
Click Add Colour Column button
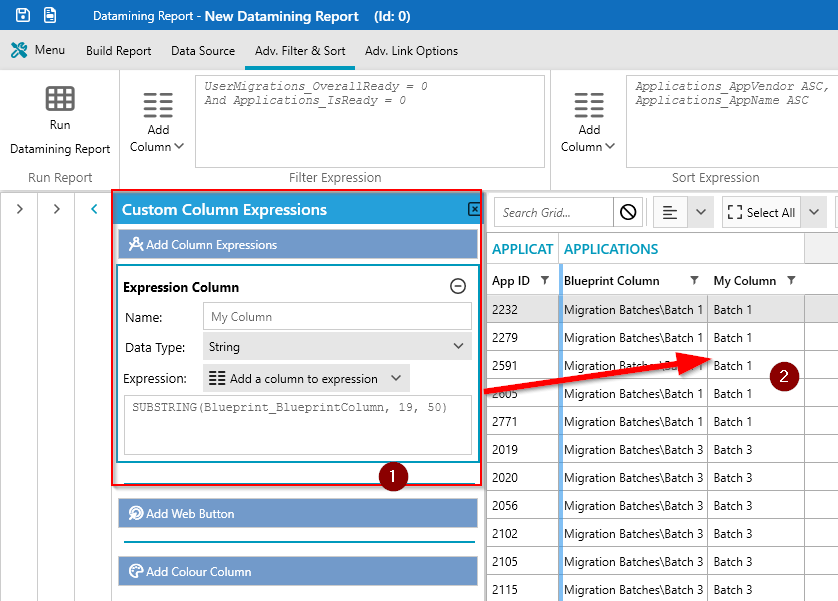tap(298, 571)
